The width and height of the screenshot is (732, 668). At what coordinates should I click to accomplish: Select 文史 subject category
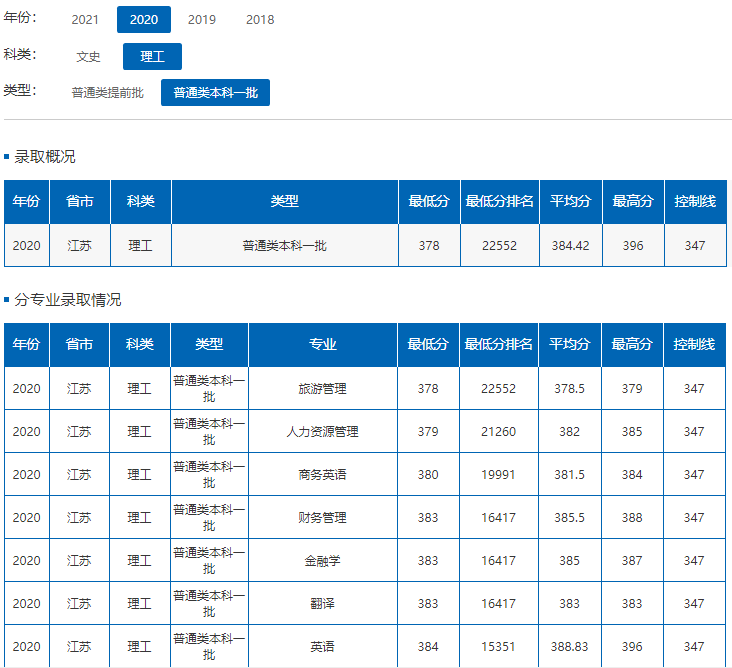point(89,57)
